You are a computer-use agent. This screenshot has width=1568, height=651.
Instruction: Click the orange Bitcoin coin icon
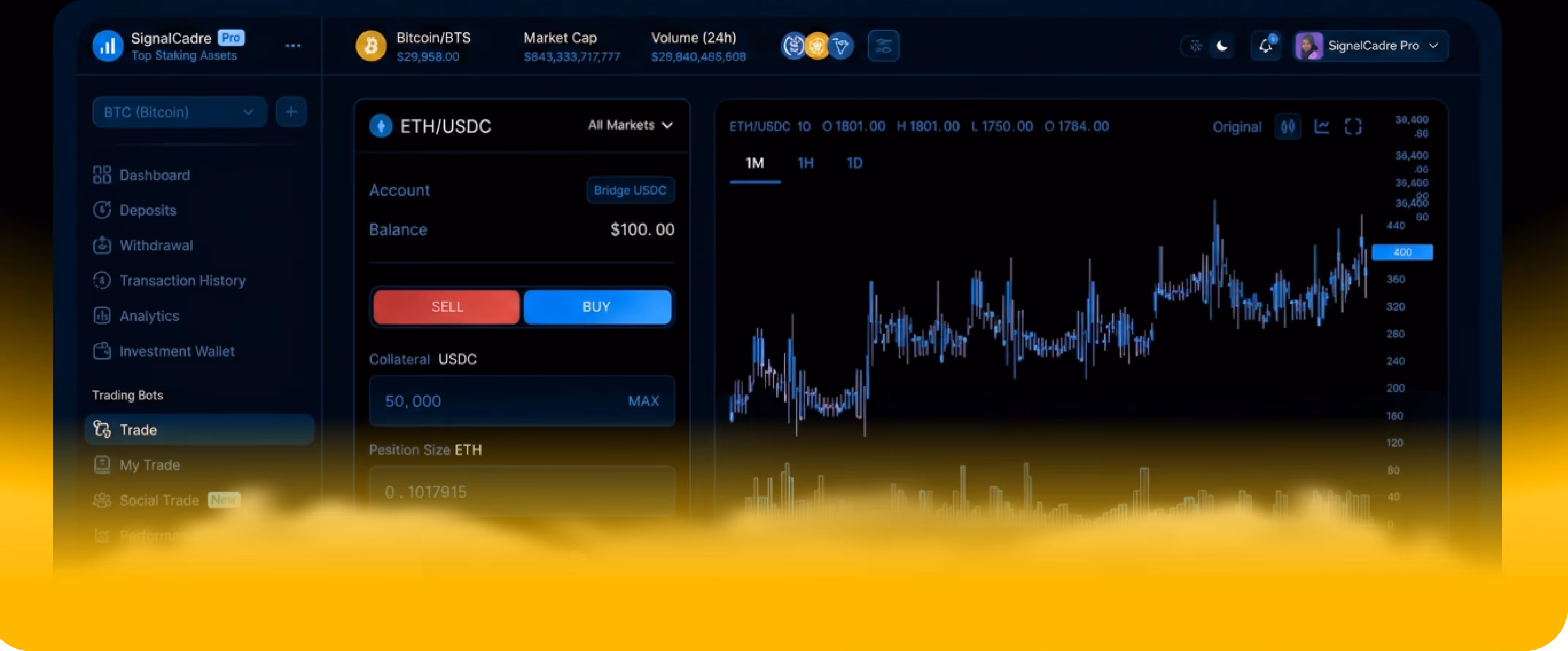[371, 46]
